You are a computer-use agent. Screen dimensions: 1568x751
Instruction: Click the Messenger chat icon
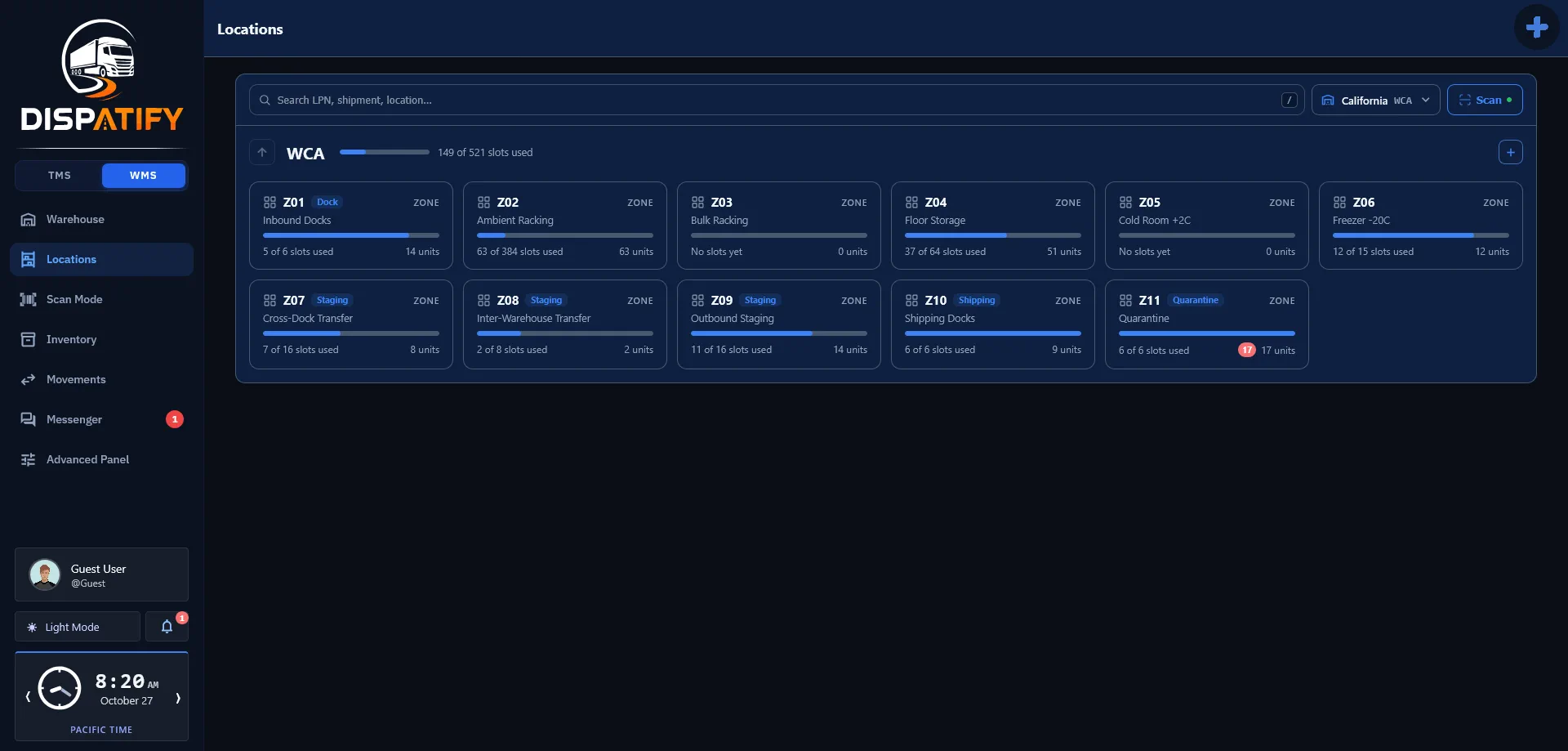28,419
